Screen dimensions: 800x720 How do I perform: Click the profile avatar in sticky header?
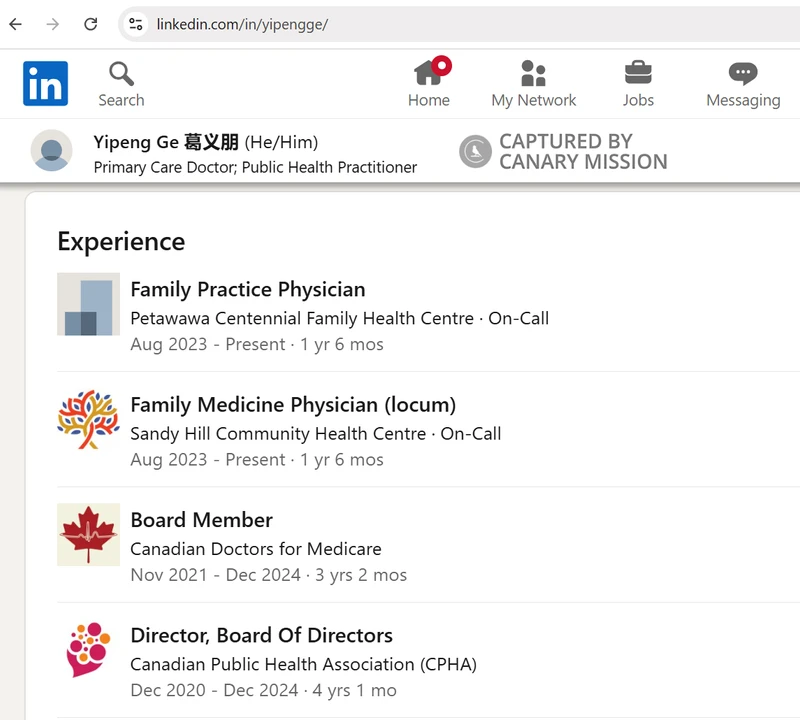click(x=52, y=151)
